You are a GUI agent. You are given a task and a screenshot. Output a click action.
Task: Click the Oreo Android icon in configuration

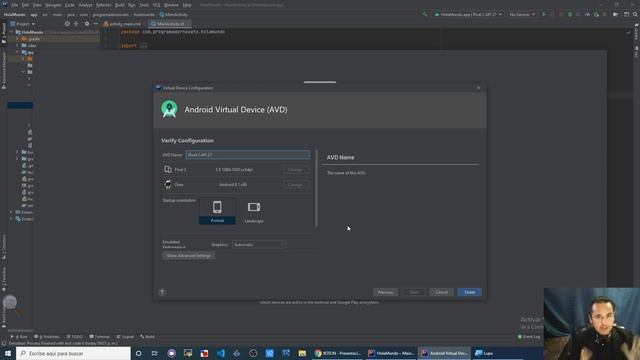[x=168, y=184]
